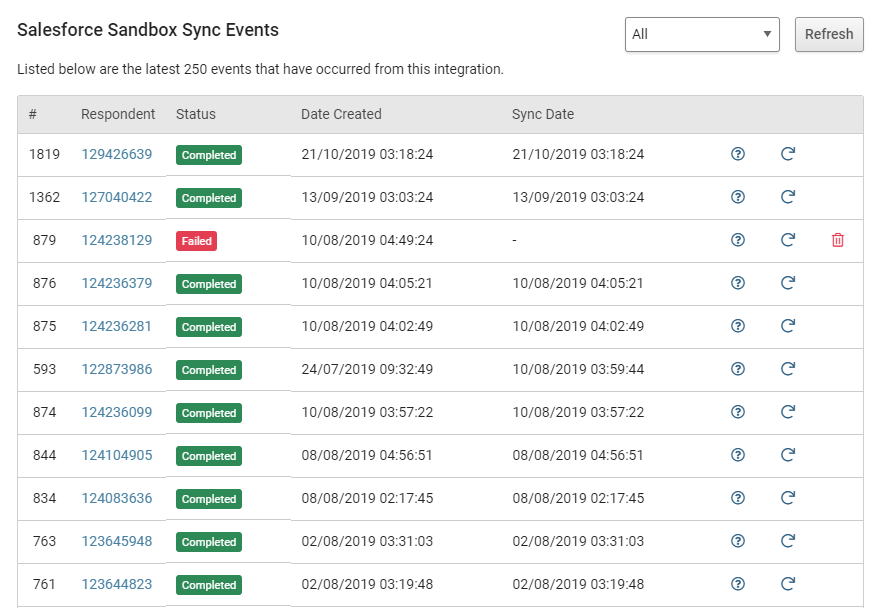Click the Refresh button
This screenshot has width=885, height=608.
click(x=829, y=34)
